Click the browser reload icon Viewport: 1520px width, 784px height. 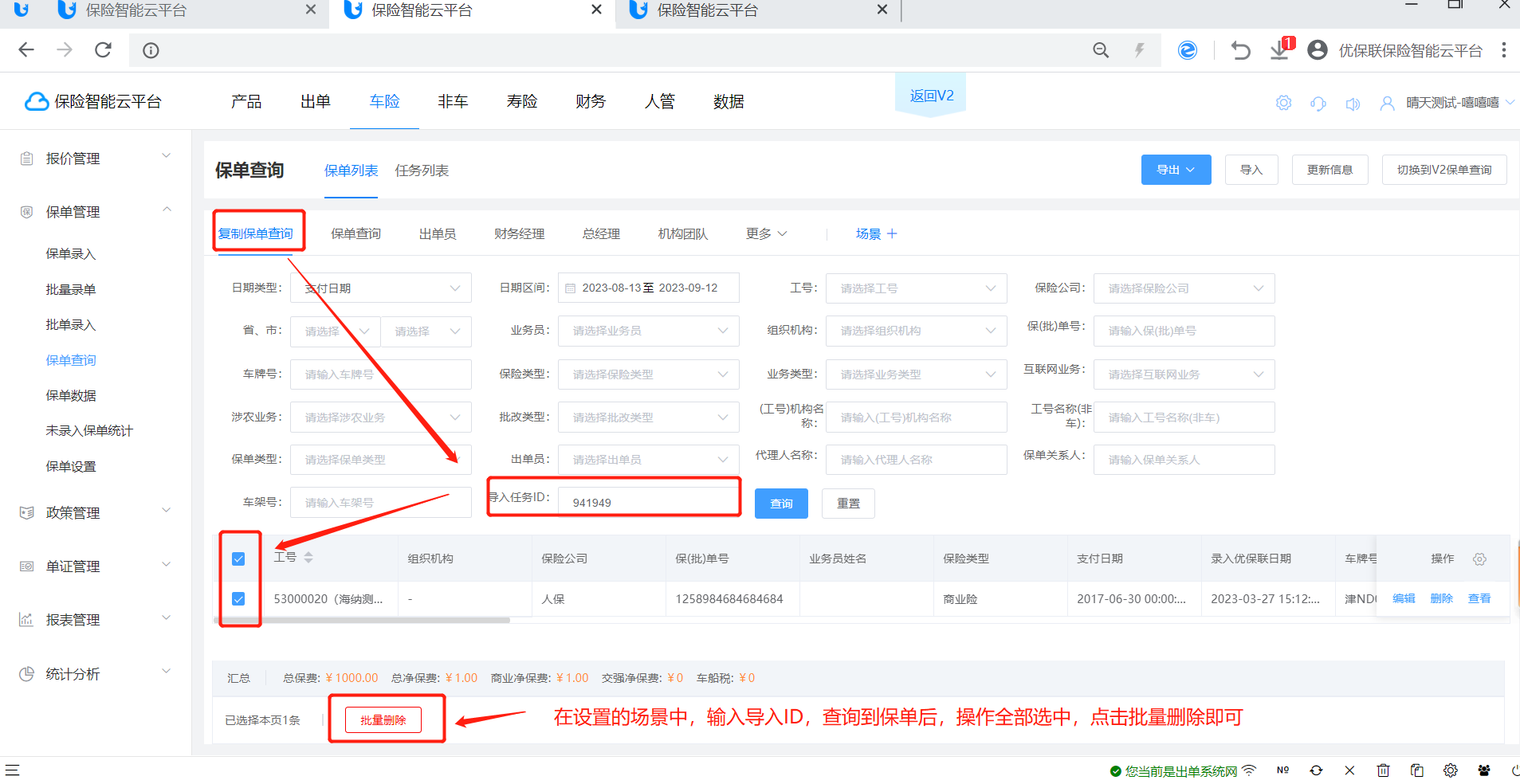tap(103, 50)
